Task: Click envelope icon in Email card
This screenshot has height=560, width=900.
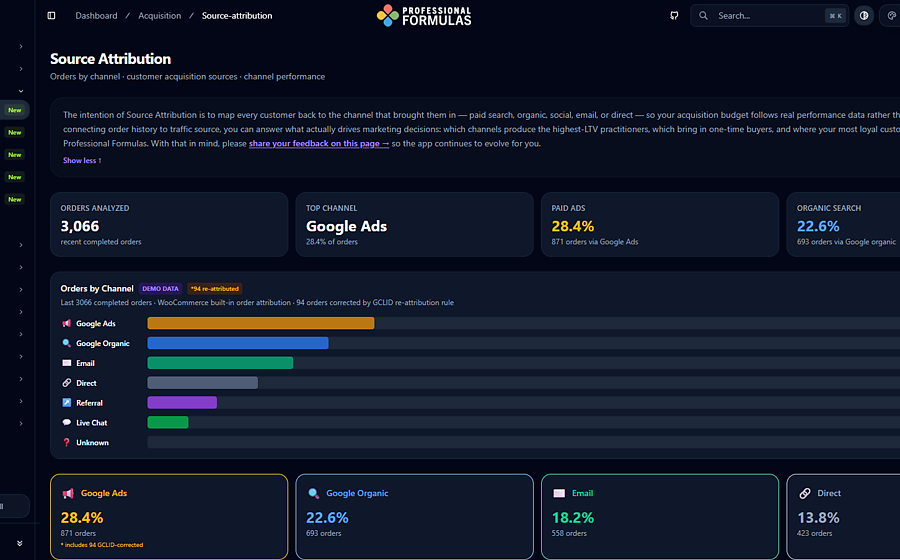Action: coord(559,493)
